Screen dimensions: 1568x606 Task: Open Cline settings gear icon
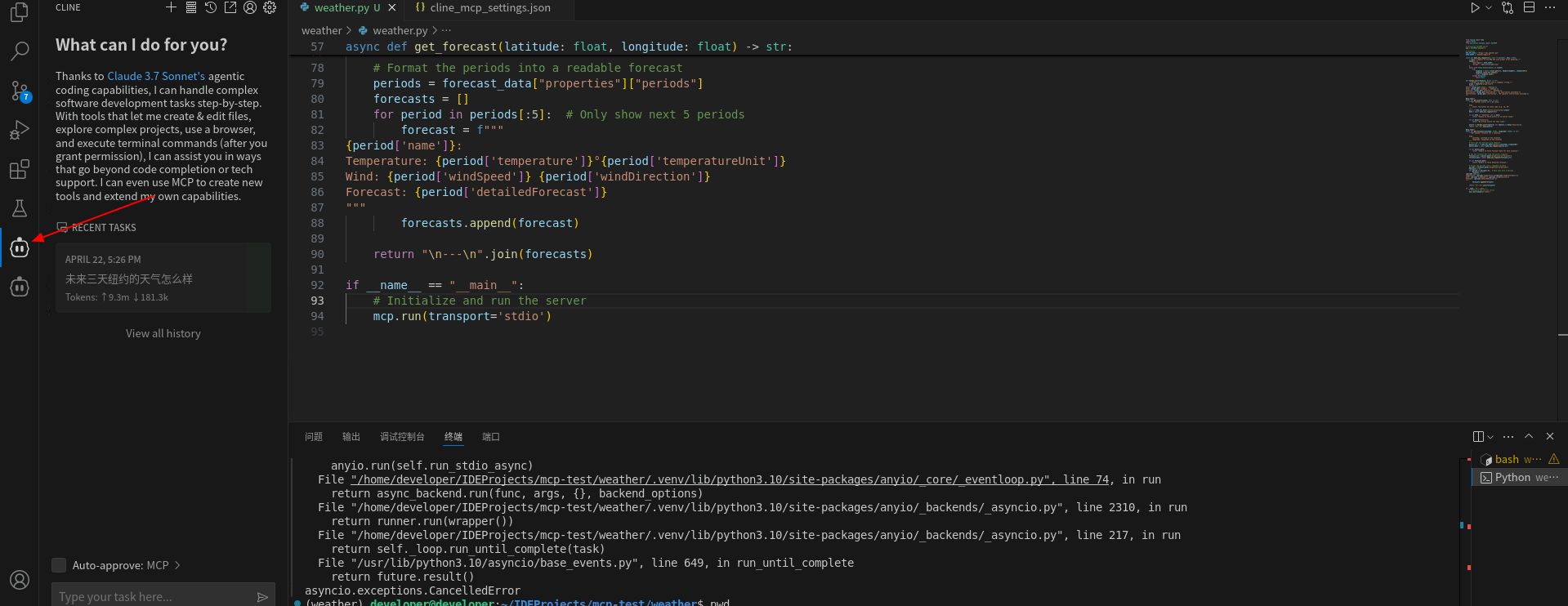click(270, 7)
